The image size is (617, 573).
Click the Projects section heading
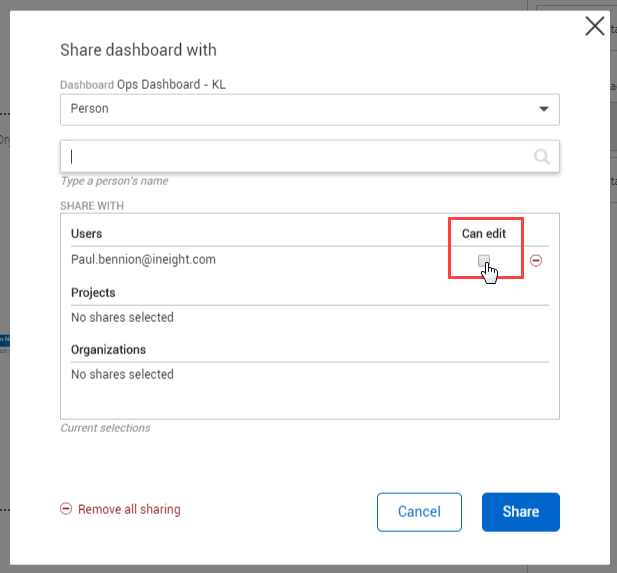coord(93,293)
